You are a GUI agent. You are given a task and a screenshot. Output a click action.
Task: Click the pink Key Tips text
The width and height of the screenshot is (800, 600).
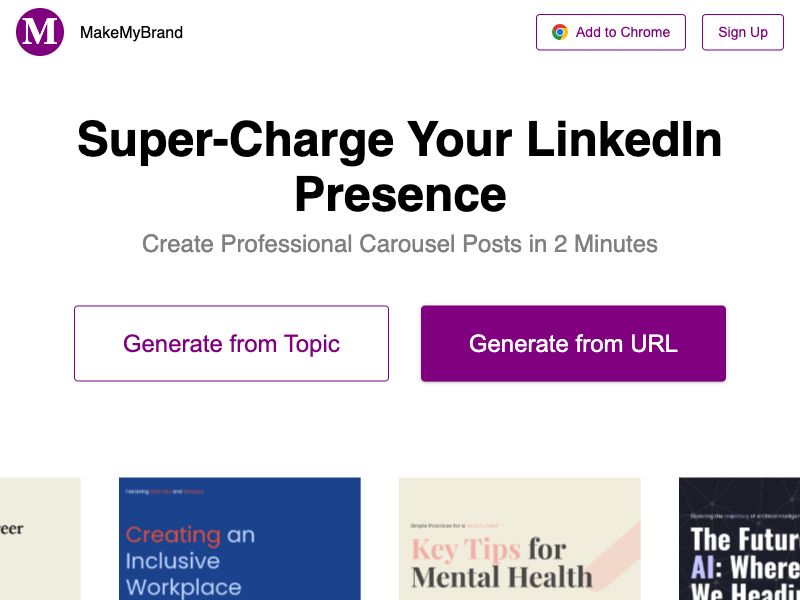coord(466,549)
